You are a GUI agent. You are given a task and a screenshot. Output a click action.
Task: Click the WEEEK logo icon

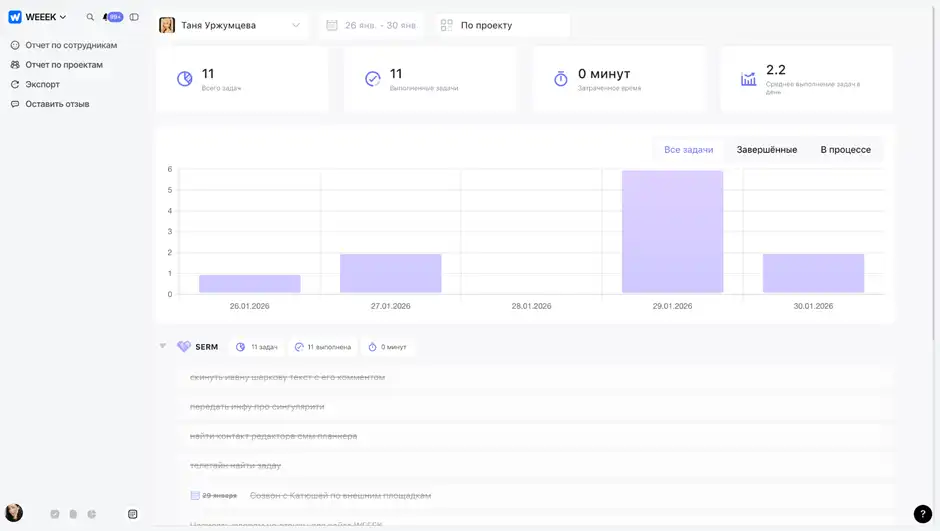15,17
